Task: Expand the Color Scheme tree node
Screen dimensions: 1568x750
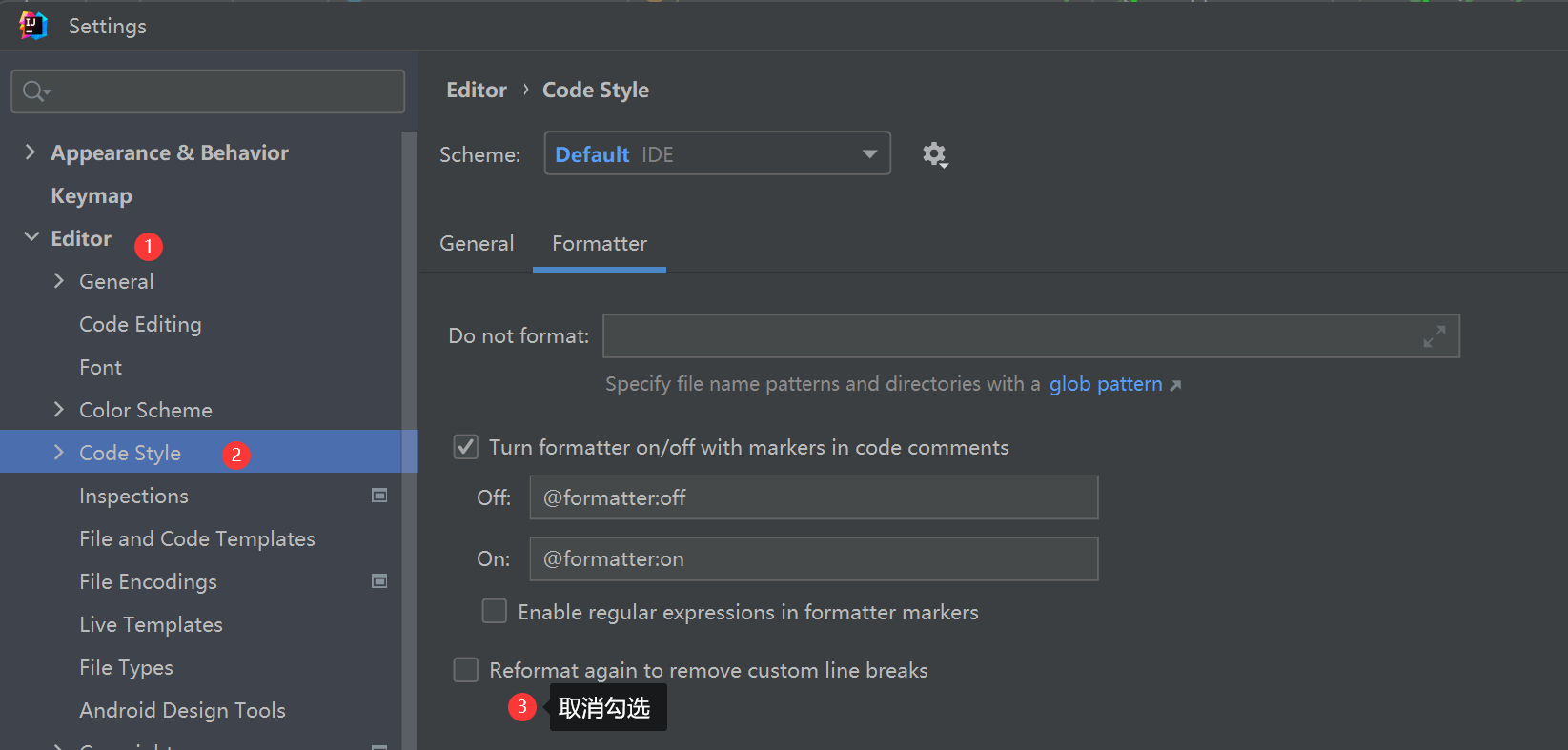Action: coord(59,410)
